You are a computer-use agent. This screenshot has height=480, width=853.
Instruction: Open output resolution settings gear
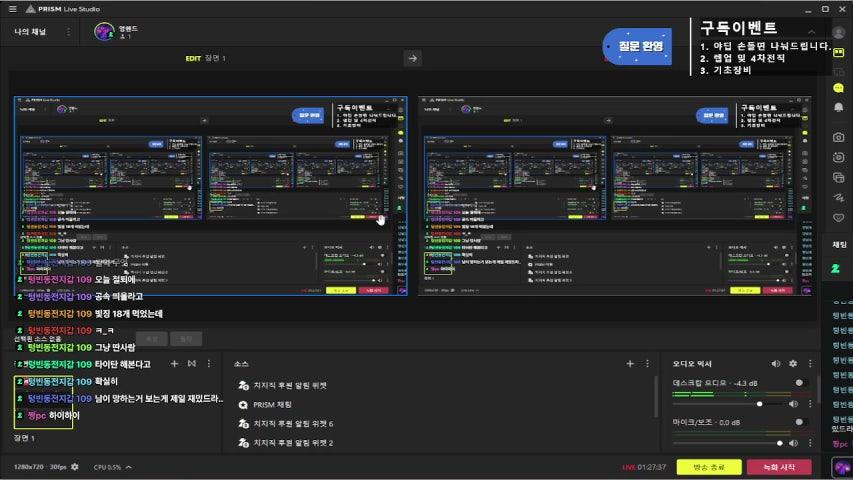point(74,467)
